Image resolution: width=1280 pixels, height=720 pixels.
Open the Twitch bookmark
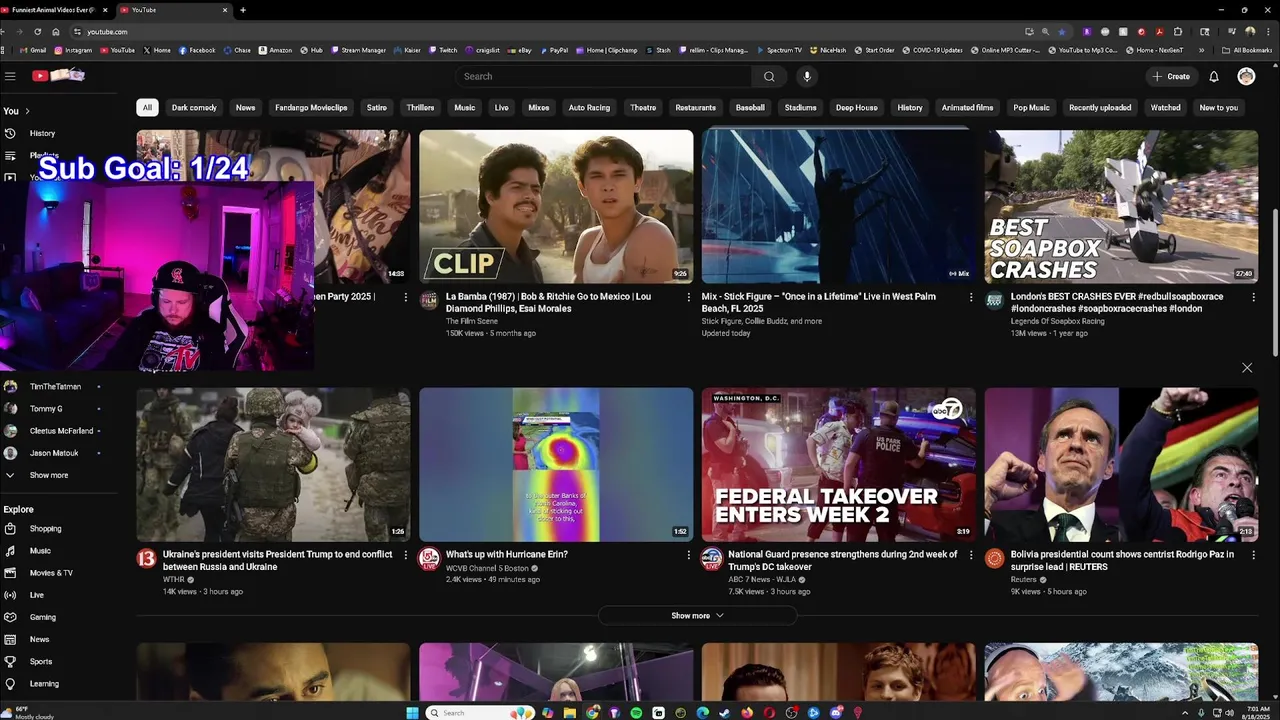pos(442,50)
